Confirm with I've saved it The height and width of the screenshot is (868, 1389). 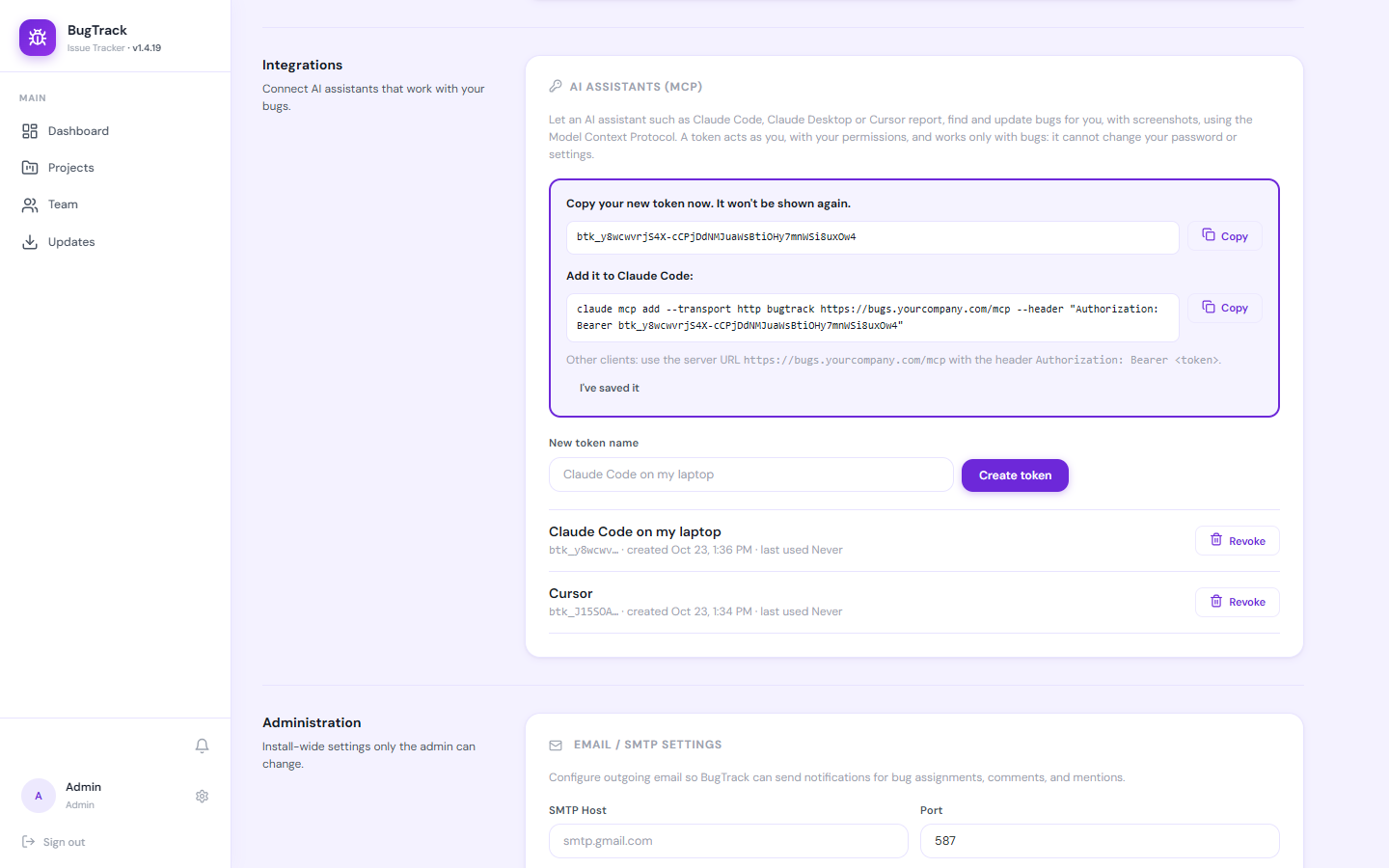tap(609, 388)
